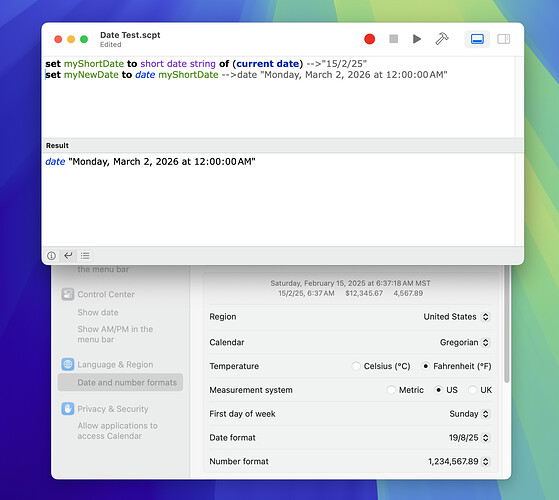Select the Celsius temperature option
Image resolution: width=559 pixels, height=500 pixels.
[356, 366]
